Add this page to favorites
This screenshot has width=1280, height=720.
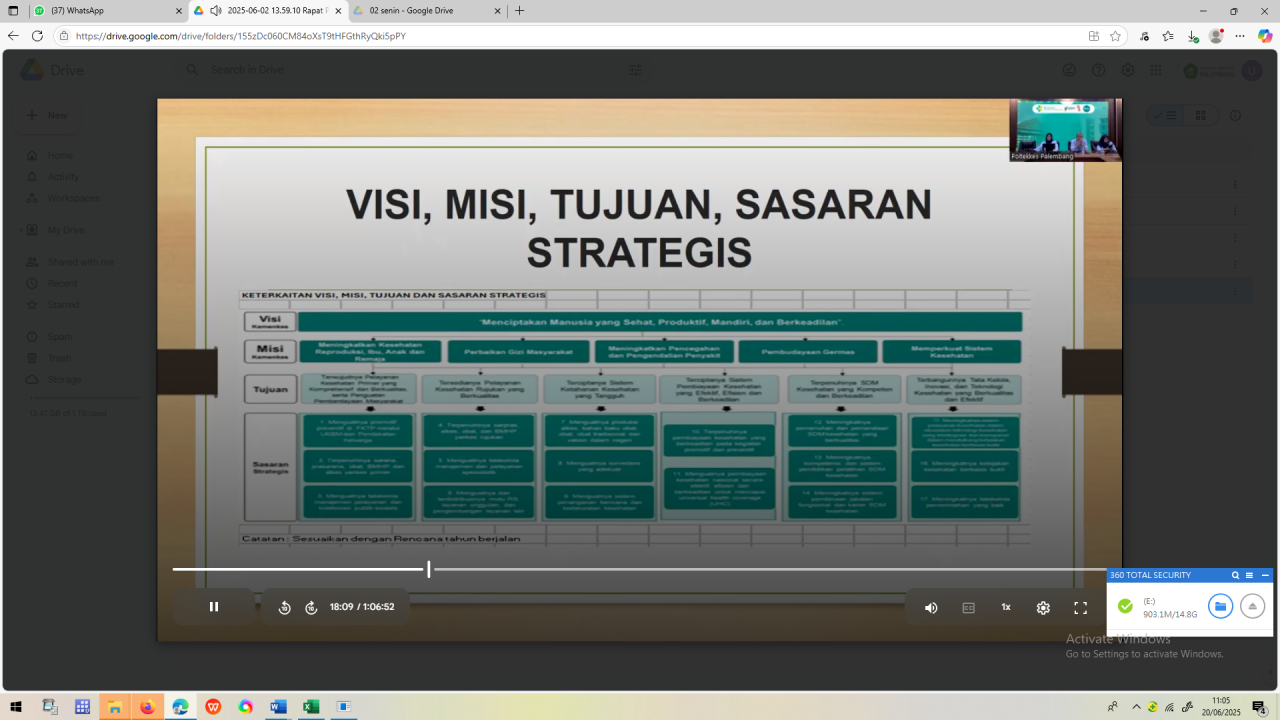[1115, 36]
